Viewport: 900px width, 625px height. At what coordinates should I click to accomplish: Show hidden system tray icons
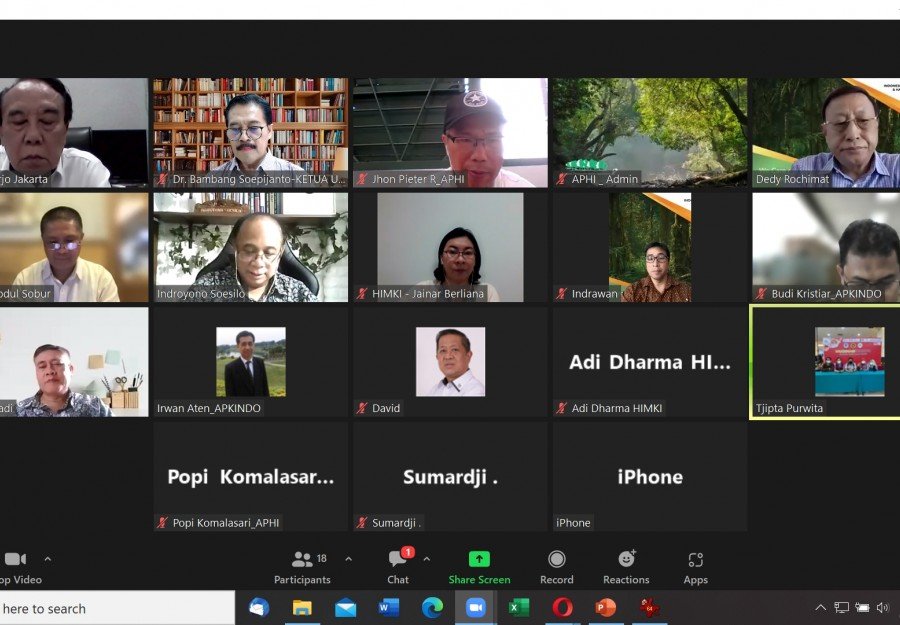coord(821,607)
